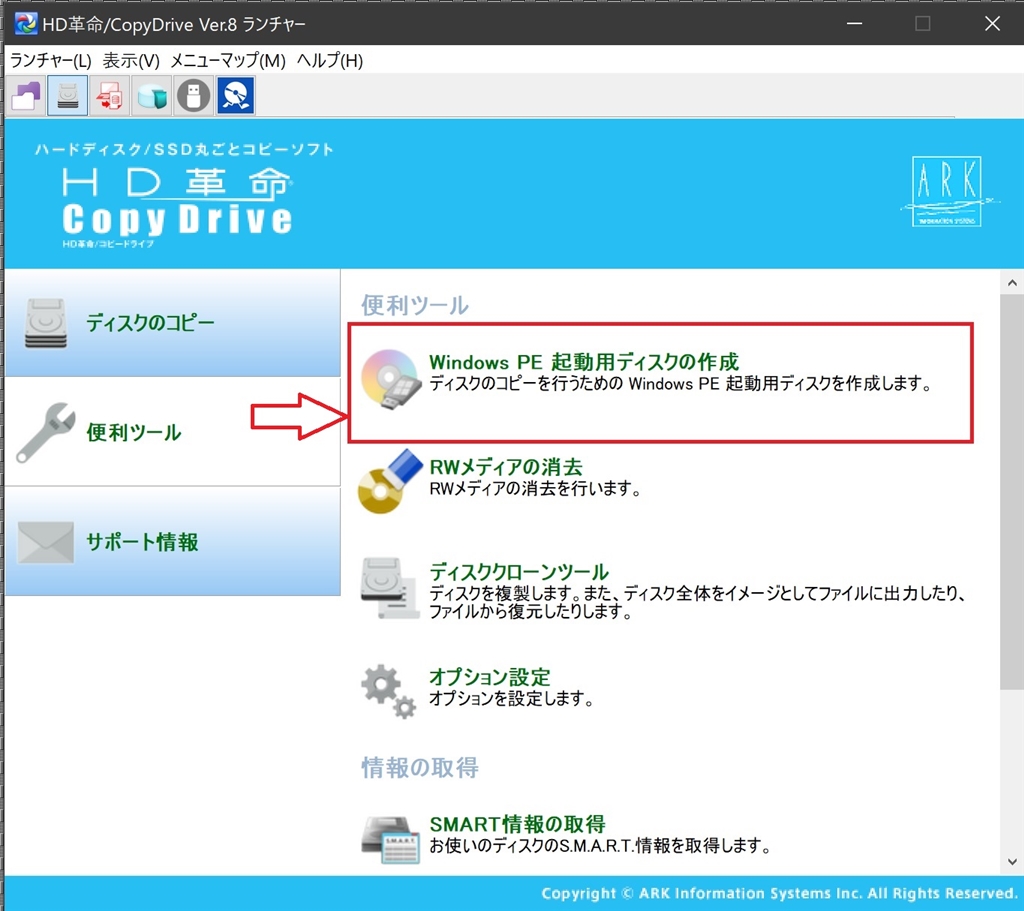Click the teal cylinder disk toolbar icon
The height and width of the screenshot is (911, 1024).
(152, 96)
